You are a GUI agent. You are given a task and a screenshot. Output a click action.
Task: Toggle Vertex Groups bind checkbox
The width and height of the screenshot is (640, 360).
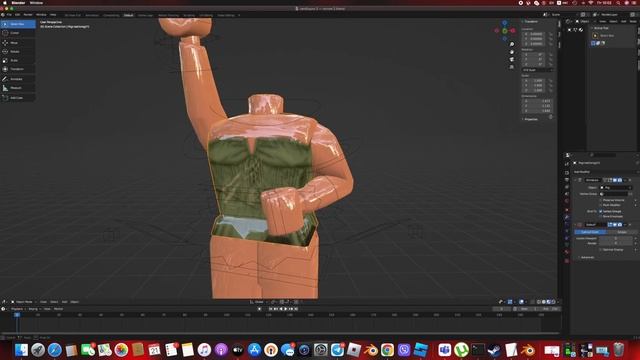pyautogui.click(x=601, y=211)
